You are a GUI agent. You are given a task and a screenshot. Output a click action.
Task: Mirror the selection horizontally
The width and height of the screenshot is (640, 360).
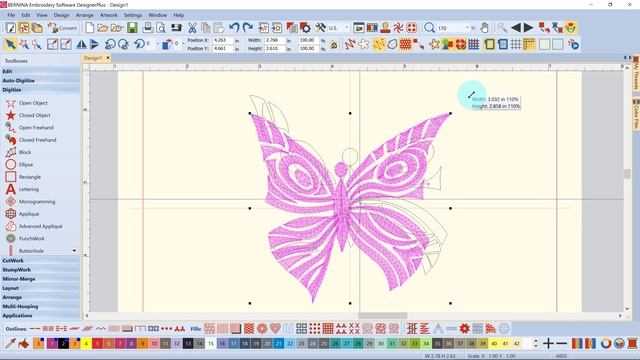pos(81,44)
